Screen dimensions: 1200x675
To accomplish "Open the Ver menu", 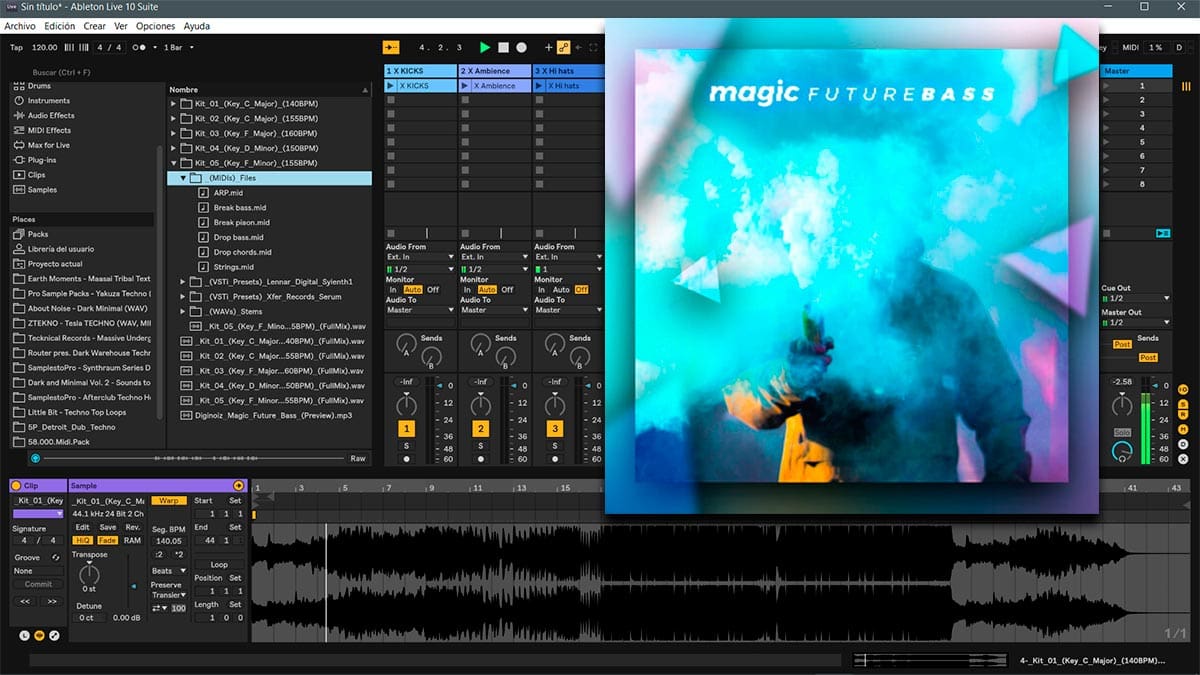I will click(121, 26).
